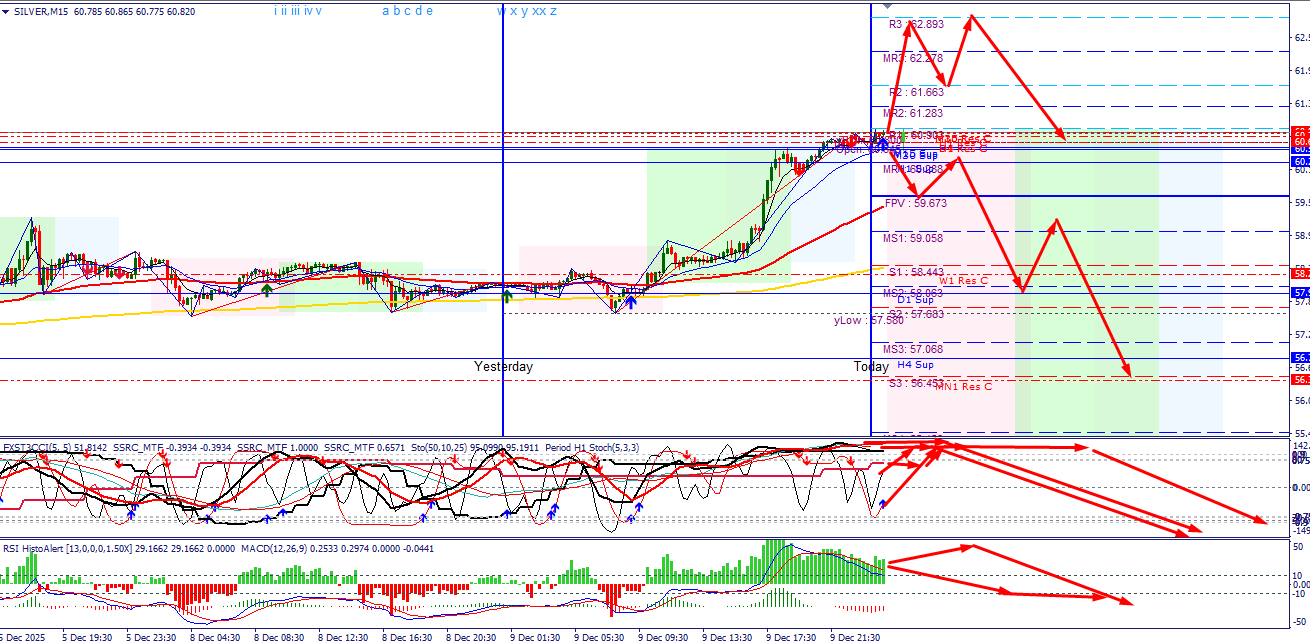Click the 5 Dec 19:30 time axis label
The image size is (1310, 644).
[x=87, y=636]
